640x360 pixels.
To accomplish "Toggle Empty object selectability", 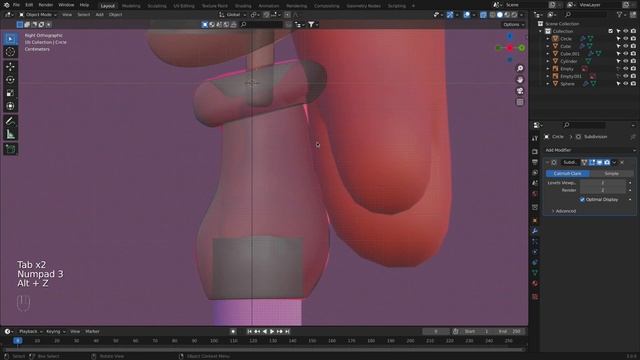I will (x=618, y=69).
